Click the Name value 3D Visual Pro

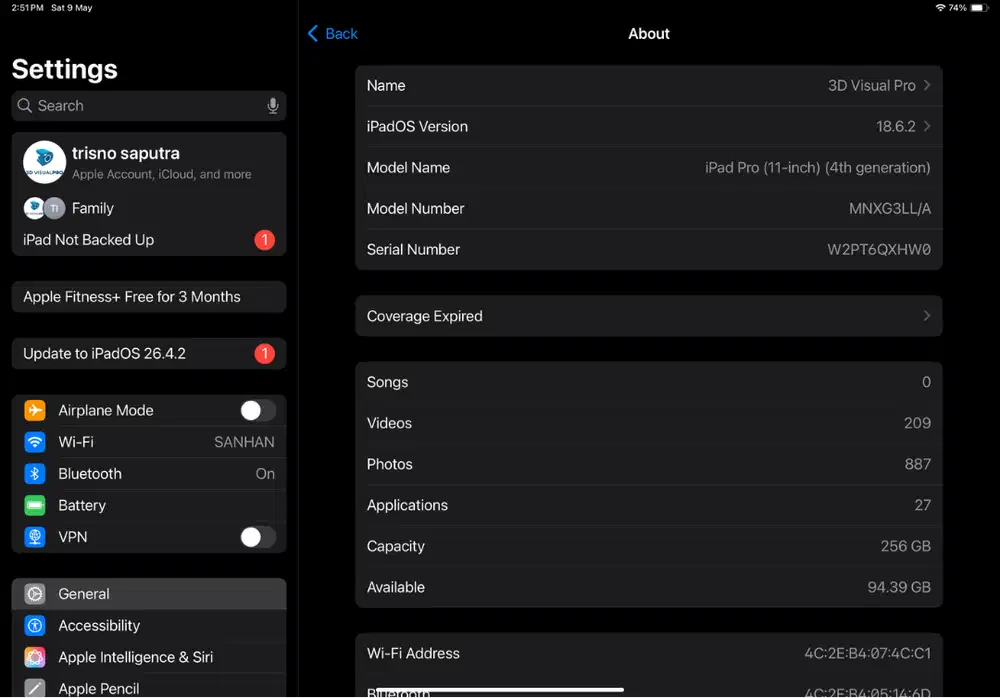[871, 85]
